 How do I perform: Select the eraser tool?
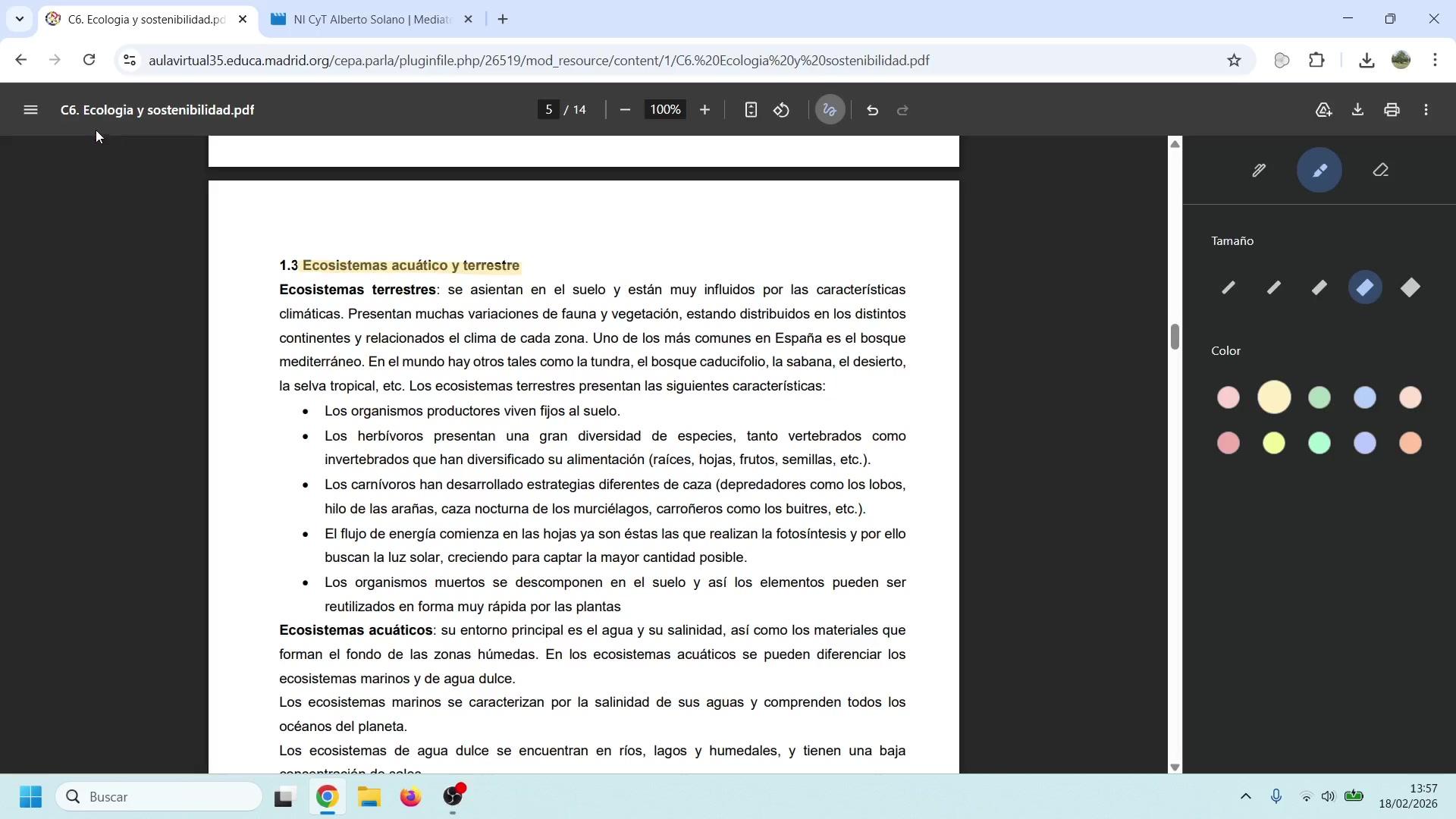point(1380,171)
